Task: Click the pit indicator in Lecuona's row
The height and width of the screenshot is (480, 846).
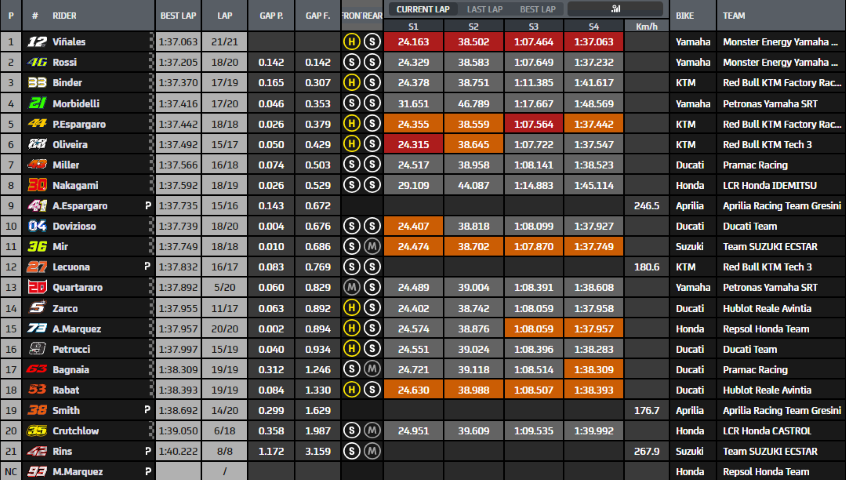Action: pyautogui.click(x=148, y=267)
